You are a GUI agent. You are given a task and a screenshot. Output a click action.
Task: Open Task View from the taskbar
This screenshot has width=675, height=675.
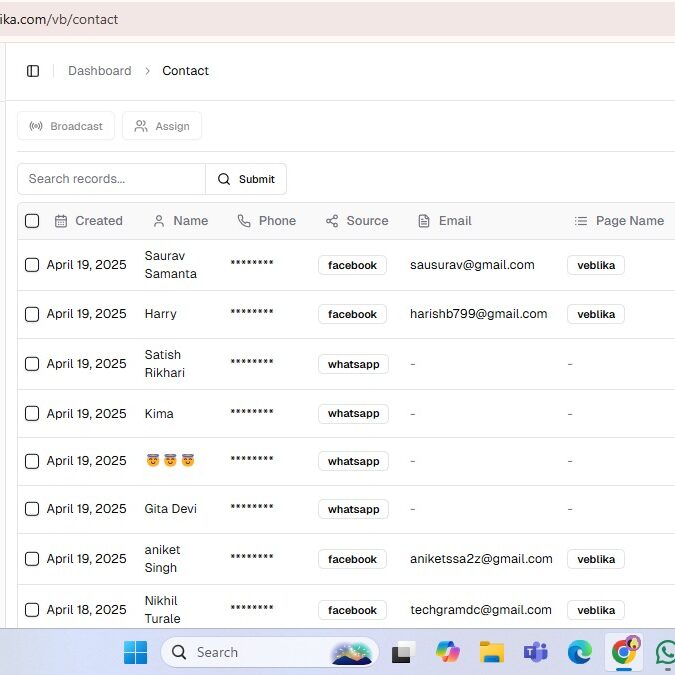[x=403, y=652]
